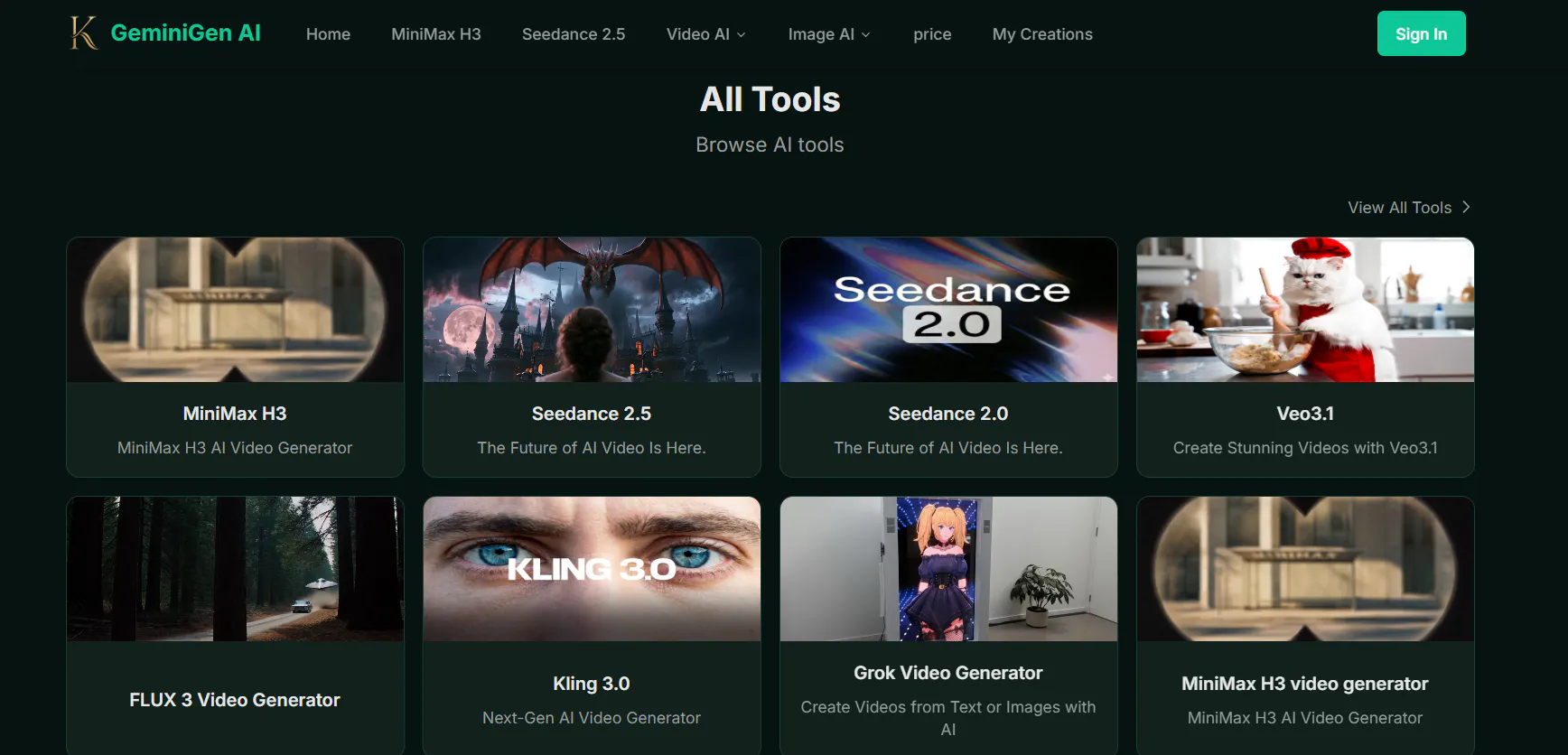Click the 'Veo3.1' card title
Viewport: 1568px width, 755px height.
pyautogui.click(x=1305, y=414)
